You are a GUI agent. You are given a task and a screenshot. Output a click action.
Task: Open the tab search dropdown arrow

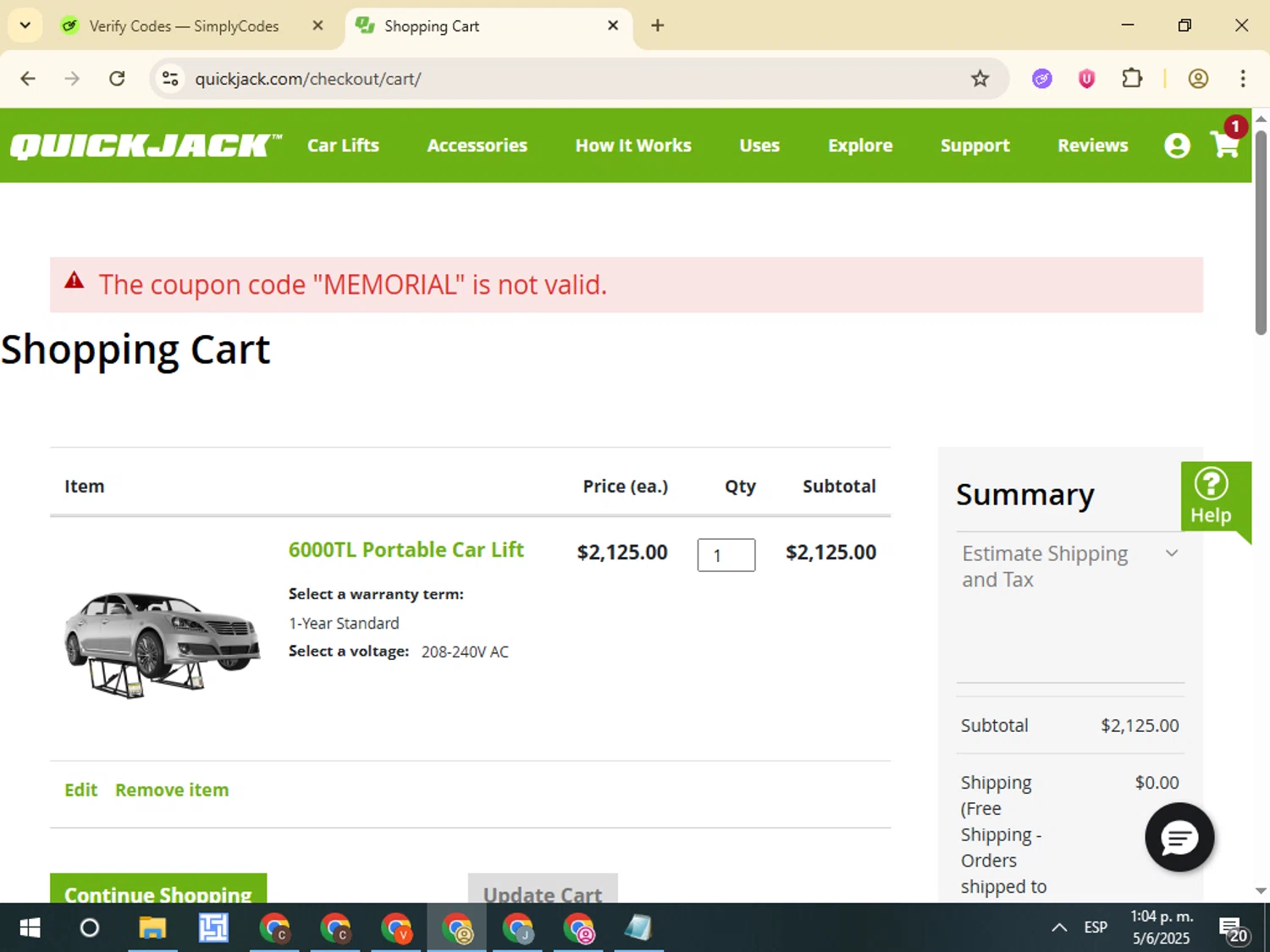tap(25, 25)
